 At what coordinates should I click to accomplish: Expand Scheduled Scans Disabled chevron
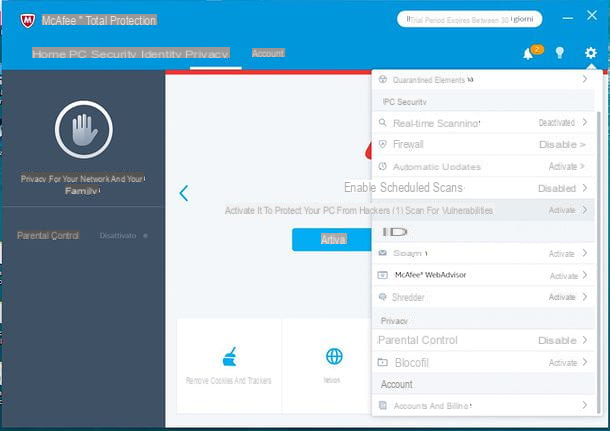585,188
